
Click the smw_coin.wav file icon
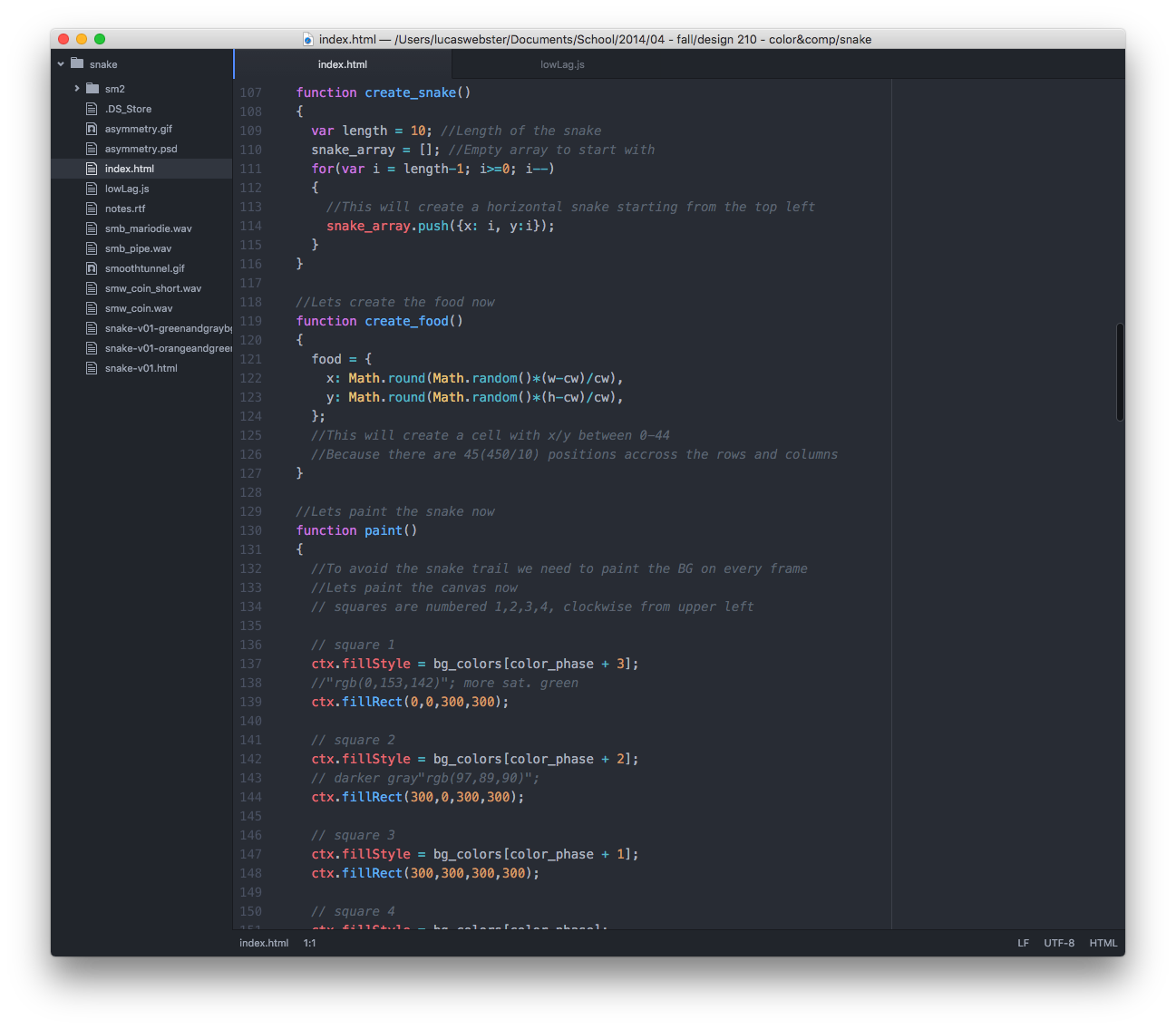coord(92,308)
